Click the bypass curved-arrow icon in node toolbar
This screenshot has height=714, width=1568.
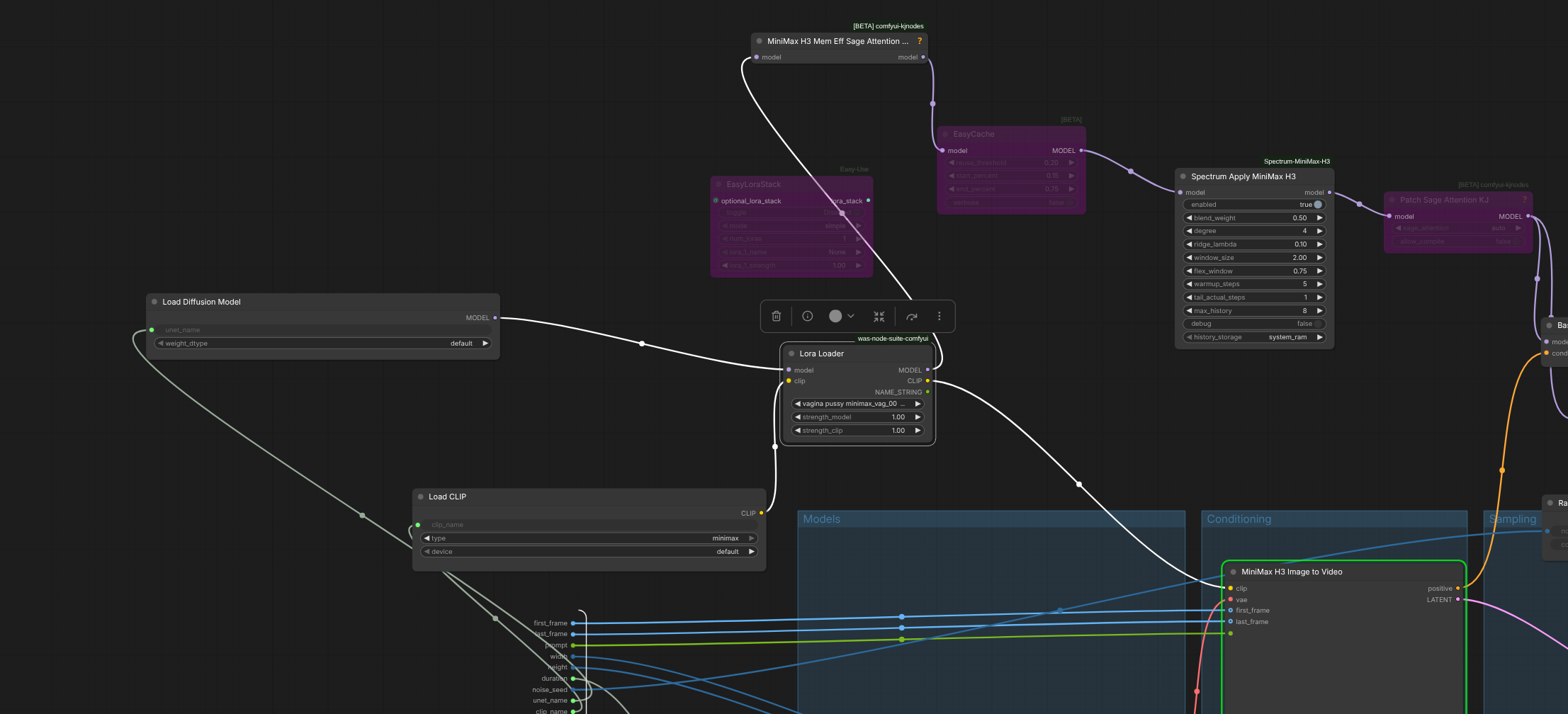[x=912, y=317]
